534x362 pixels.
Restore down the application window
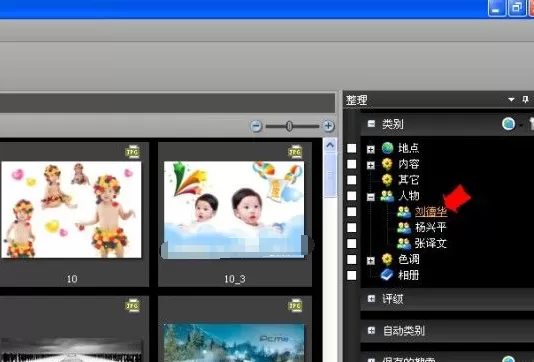(x=517, y=7)
